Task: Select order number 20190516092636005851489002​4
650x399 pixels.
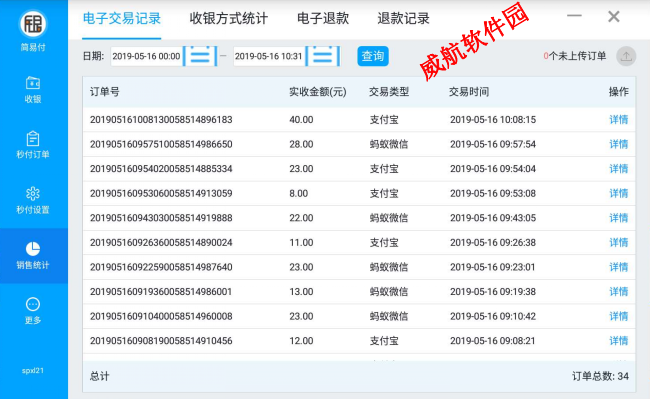Action: (161, 242)
